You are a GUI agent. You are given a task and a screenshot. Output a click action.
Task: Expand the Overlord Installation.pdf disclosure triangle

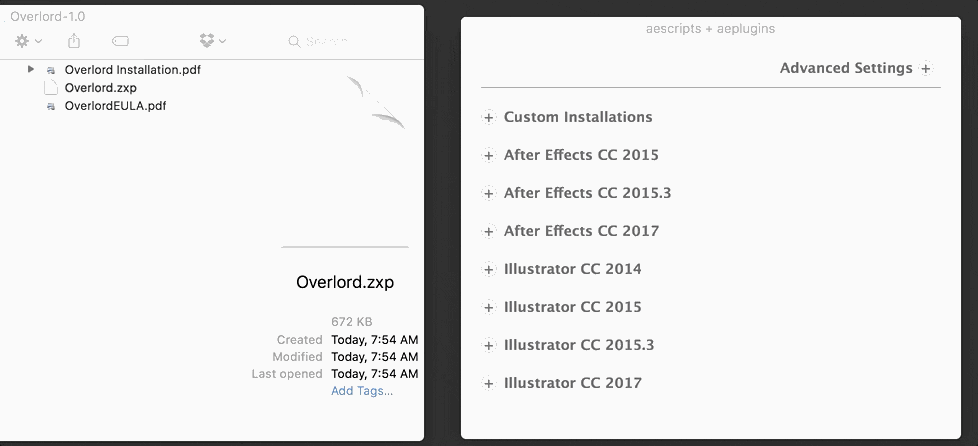[x=31, y=69]
